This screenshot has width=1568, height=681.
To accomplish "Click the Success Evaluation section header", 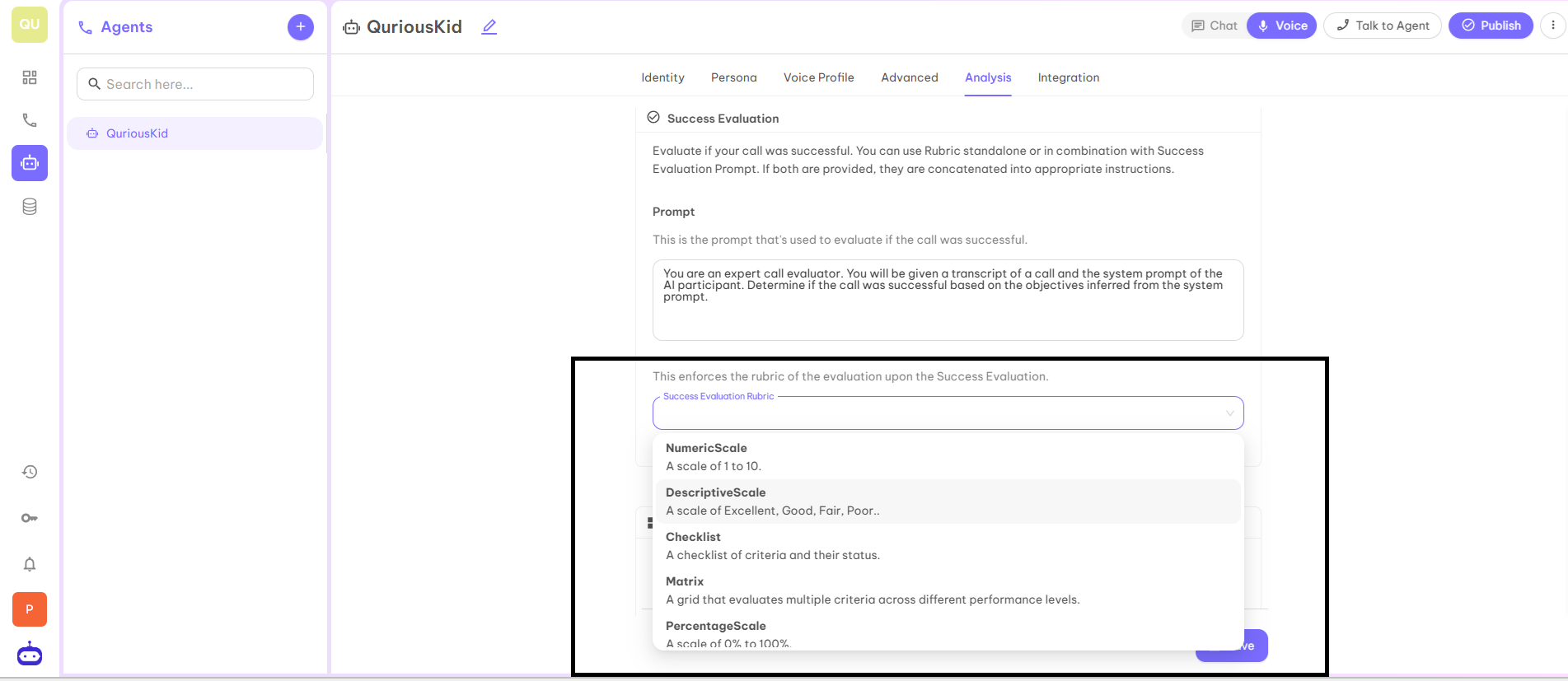I will (x=723, y=119).
